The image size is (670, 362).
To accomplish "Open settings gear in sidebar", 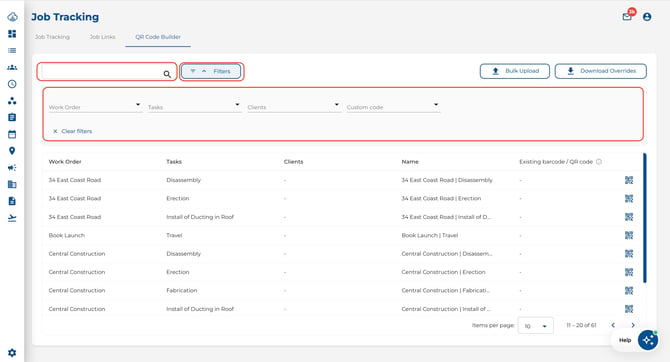I will click(12, 353).
